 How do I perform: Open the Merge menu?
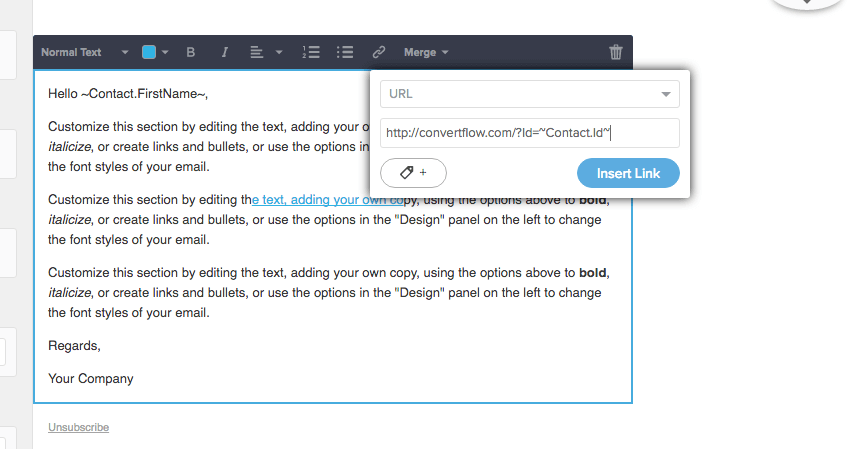click(x=426, y=52)
